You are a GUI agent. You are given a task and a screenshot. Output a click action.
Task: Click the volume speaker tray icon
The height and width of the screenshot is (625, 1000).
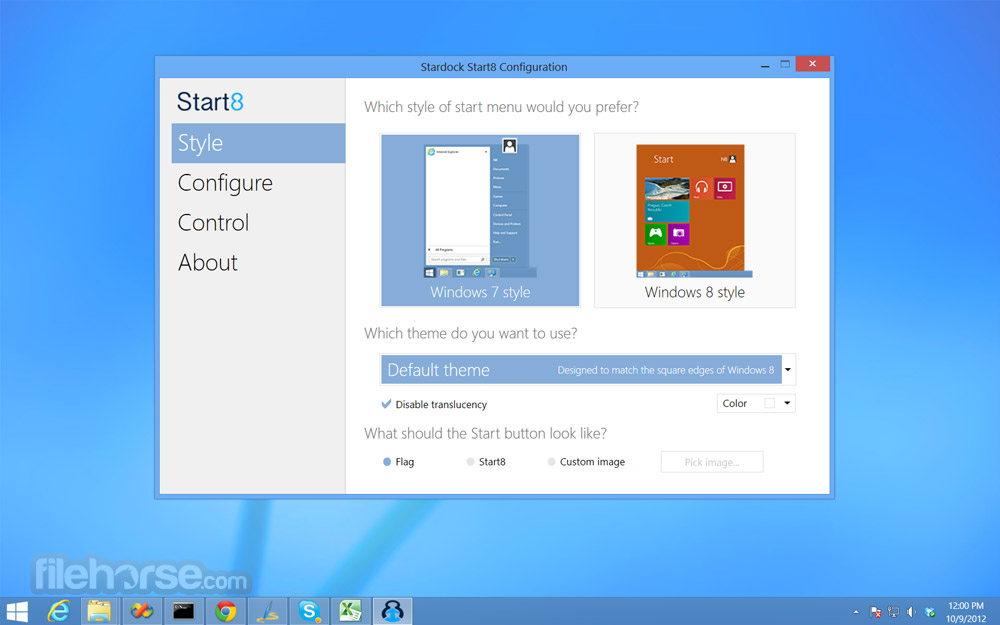coord(911,612)
